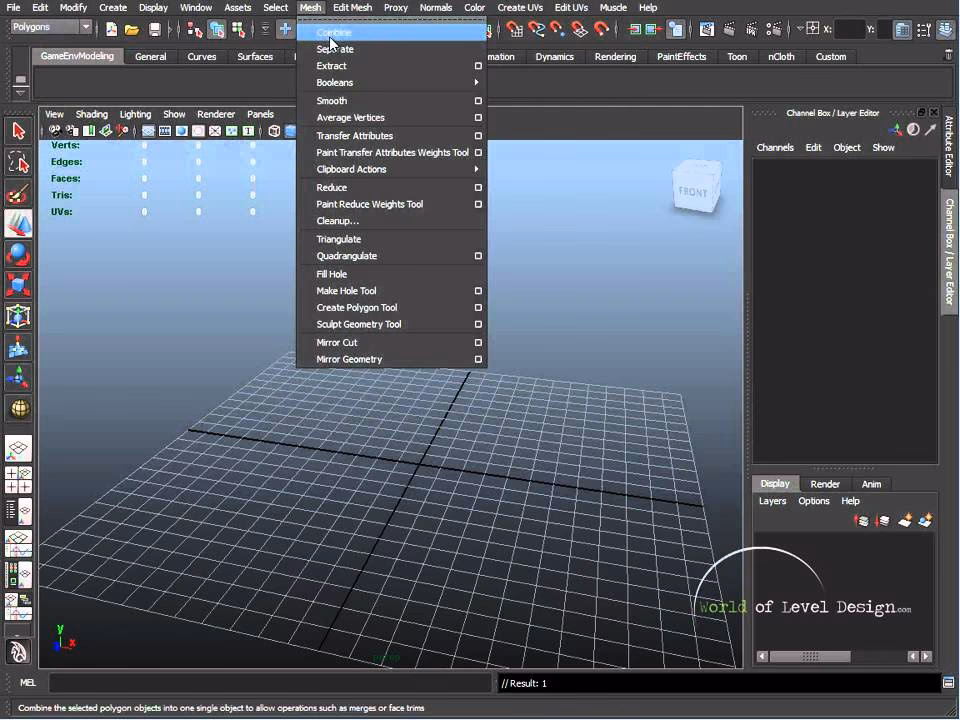This screenshot has width=960, height=720.
Task: Expand Clipboard Actions submenu arrow
Action: coord(476,169)
